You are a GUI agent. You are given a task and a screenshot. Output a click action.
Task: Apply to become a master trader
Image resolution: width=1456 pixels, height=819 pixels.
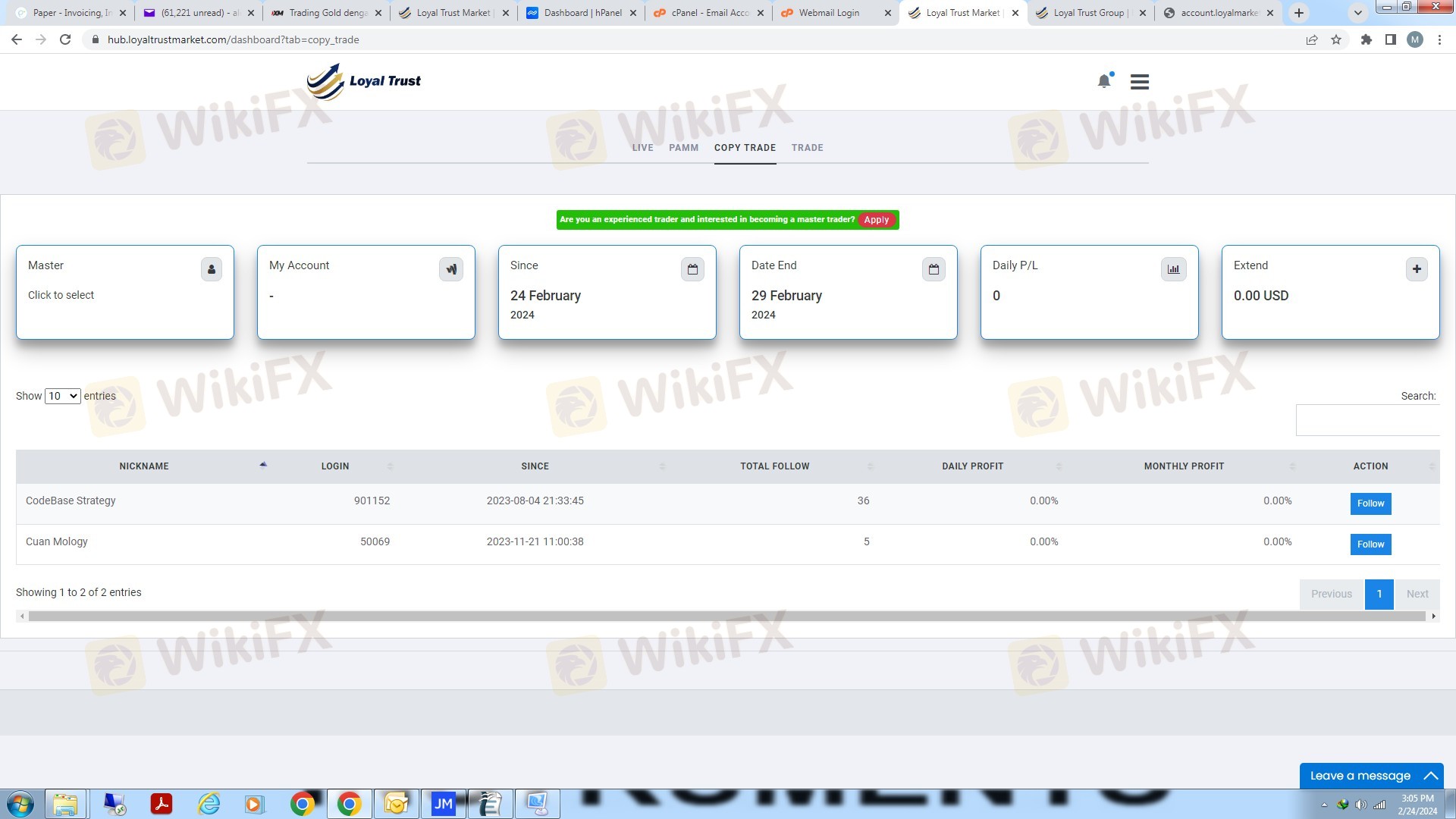pyautogui.click(x=877, y=220)
